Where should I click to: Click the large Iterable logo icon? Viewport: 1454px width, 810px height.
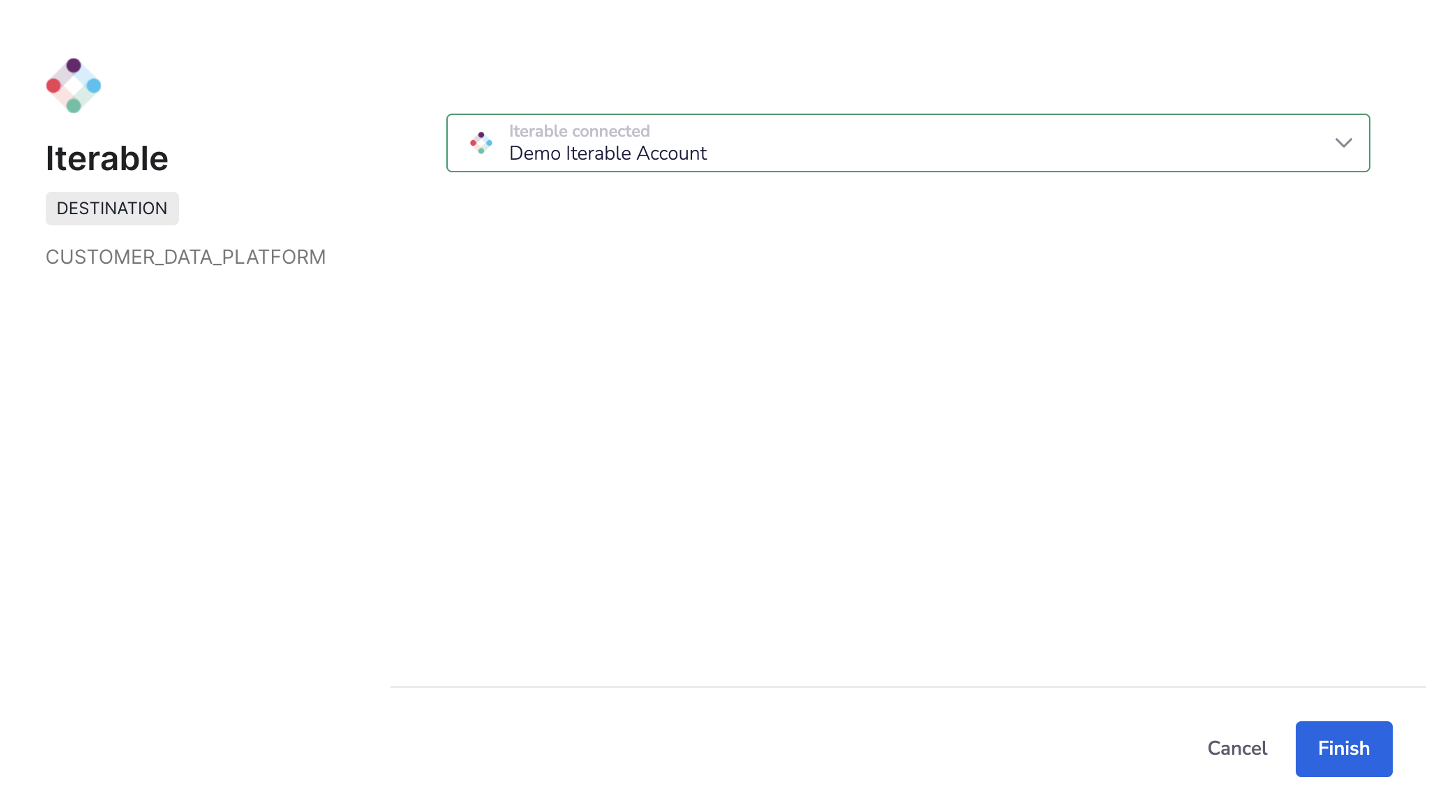74,86
